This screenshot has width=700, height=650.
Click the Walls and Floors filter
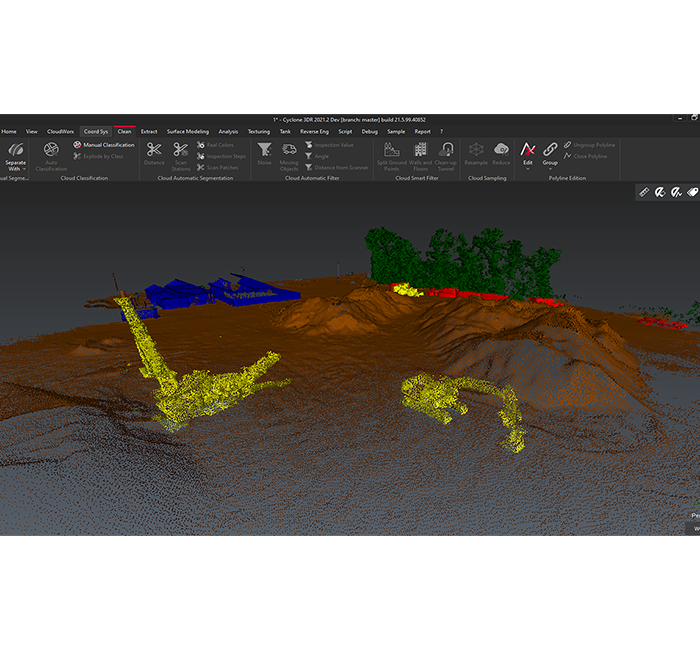tap(420, 153)
